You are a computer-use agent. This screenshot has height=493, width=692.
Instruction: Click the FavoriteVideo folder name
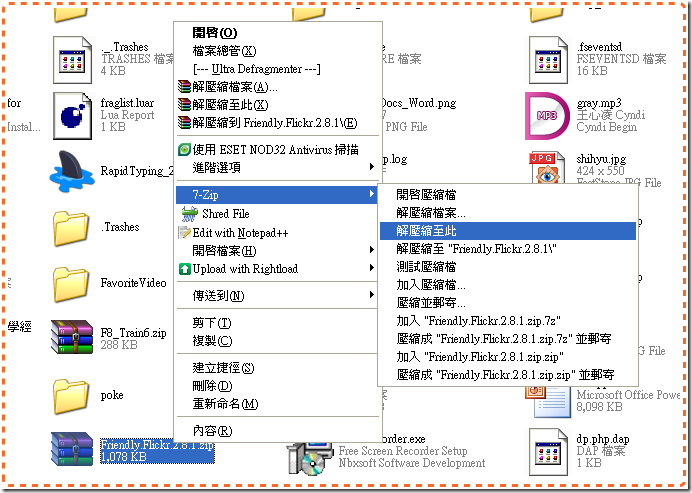tap(133, 283)
